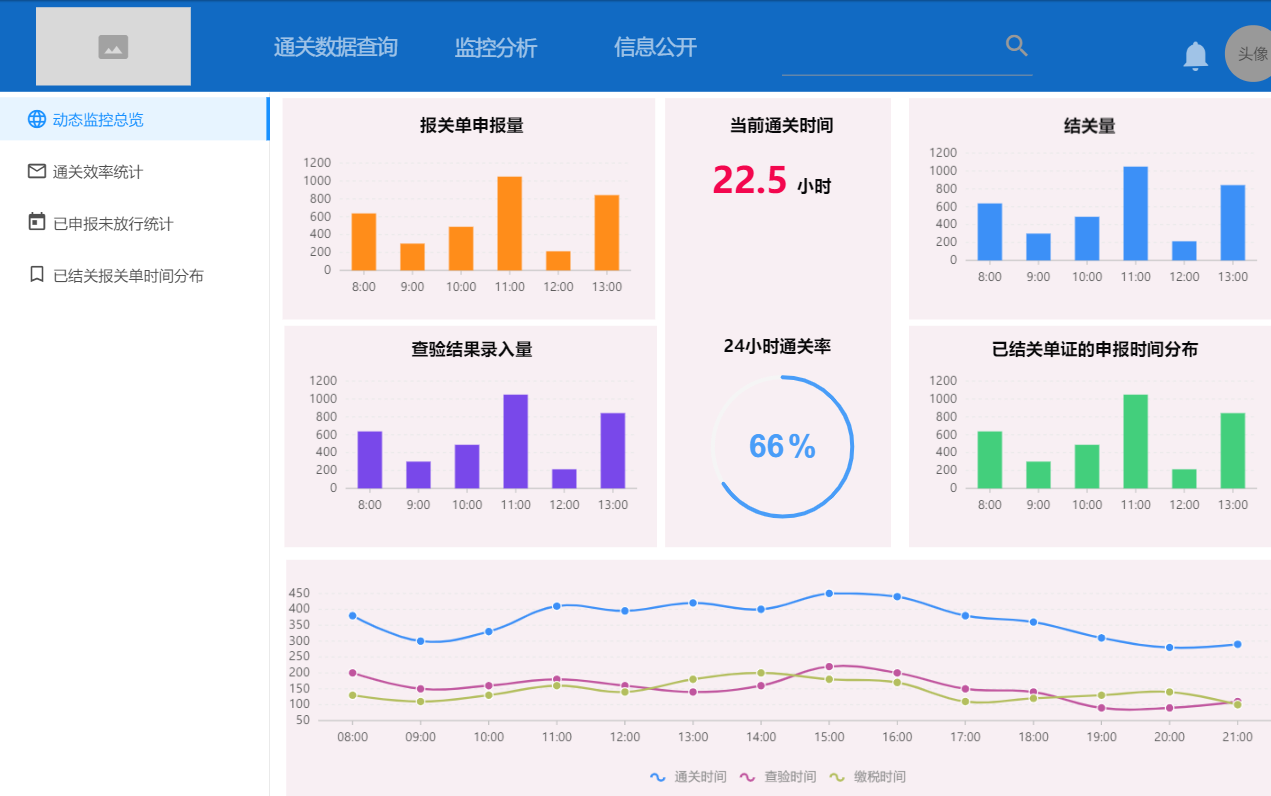Viewport: 1271px width, 796px height.
Task: Toggle the 缴税时间 legend icon
Action: tap(837, 776)
